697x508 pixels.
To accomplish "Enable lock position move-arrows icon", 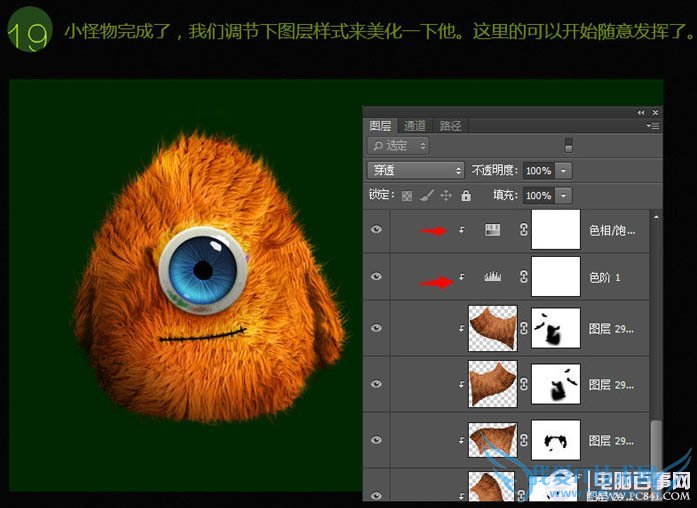I will [445, 195].
